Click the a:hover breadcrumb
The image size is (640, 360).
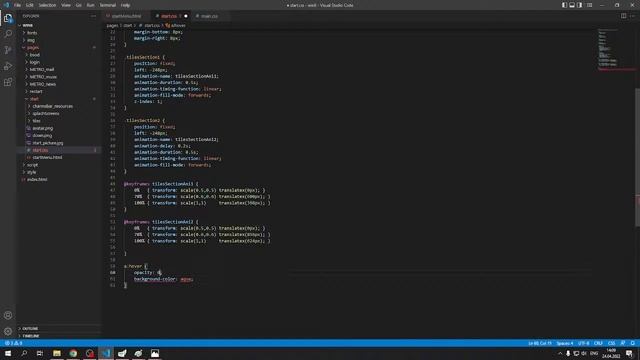coord(176,25)
